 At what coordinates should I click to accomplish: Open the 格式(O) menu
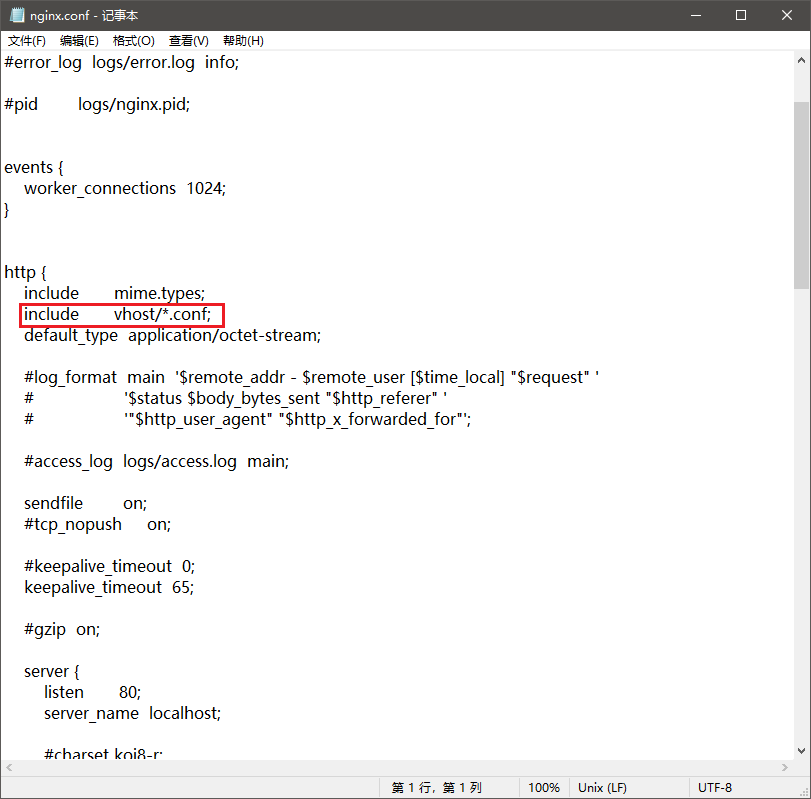pyautogui.click(x=133, y=40)
